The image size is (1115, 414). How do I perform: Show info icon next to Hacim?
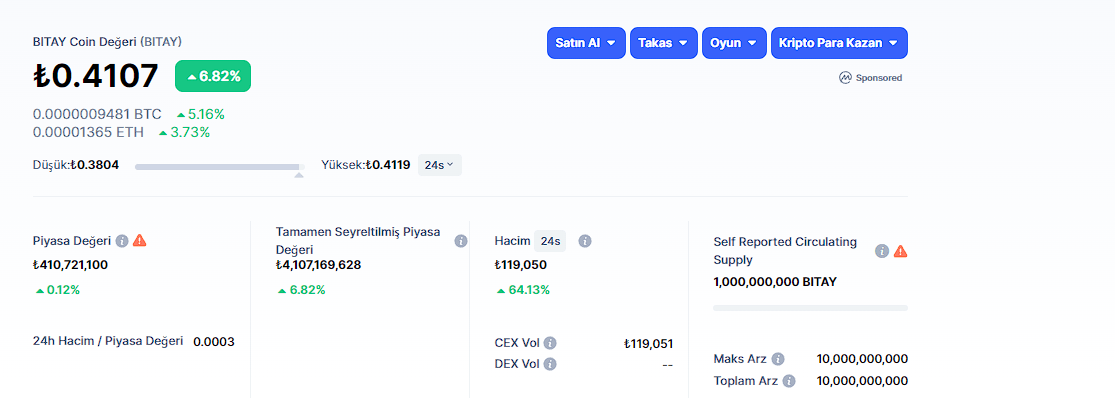[x=585, y=241]
